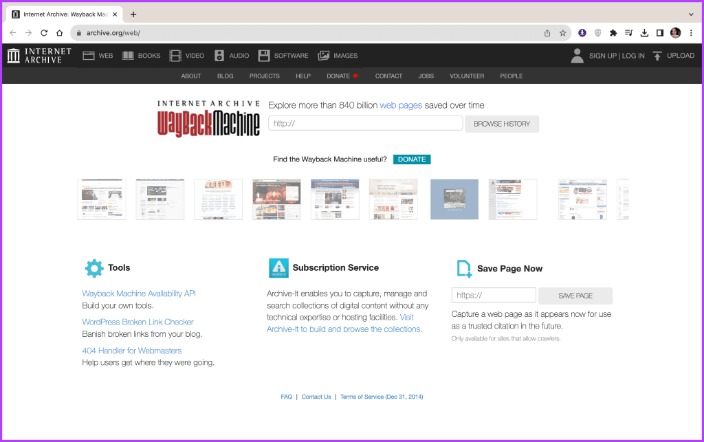
Task: Click the Sign Up | Log In link
Action: [616, 56]
